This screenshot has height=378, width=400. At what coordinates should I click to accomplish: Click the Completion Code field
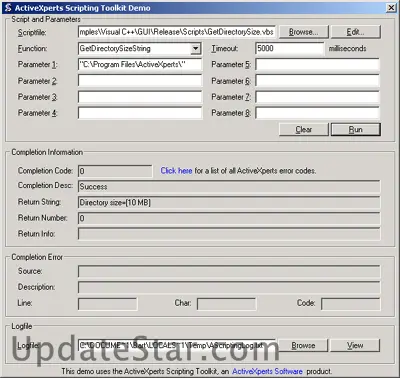pos(115,171)
